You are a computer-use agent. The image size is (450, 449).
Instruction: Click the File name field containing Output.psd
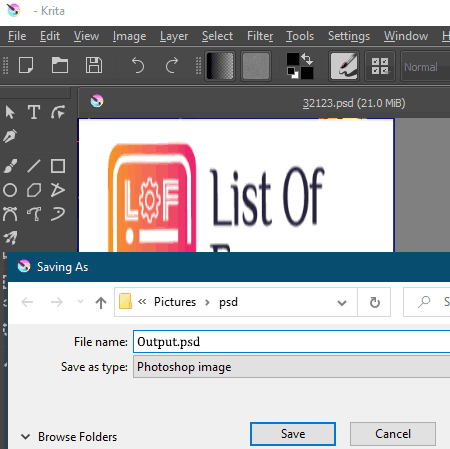click(292, 342)
